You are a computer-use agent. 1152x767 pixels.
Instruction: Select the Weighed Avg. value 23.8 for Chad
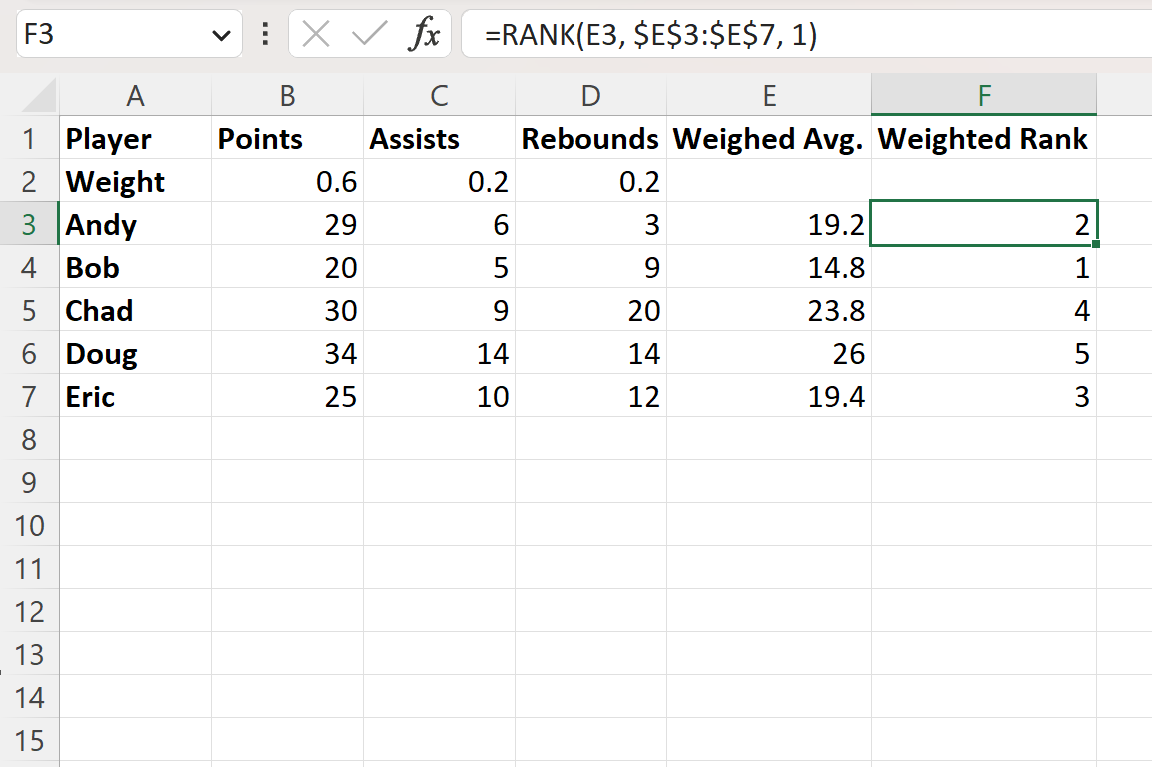pyautogui.click(x=770, y=310)
